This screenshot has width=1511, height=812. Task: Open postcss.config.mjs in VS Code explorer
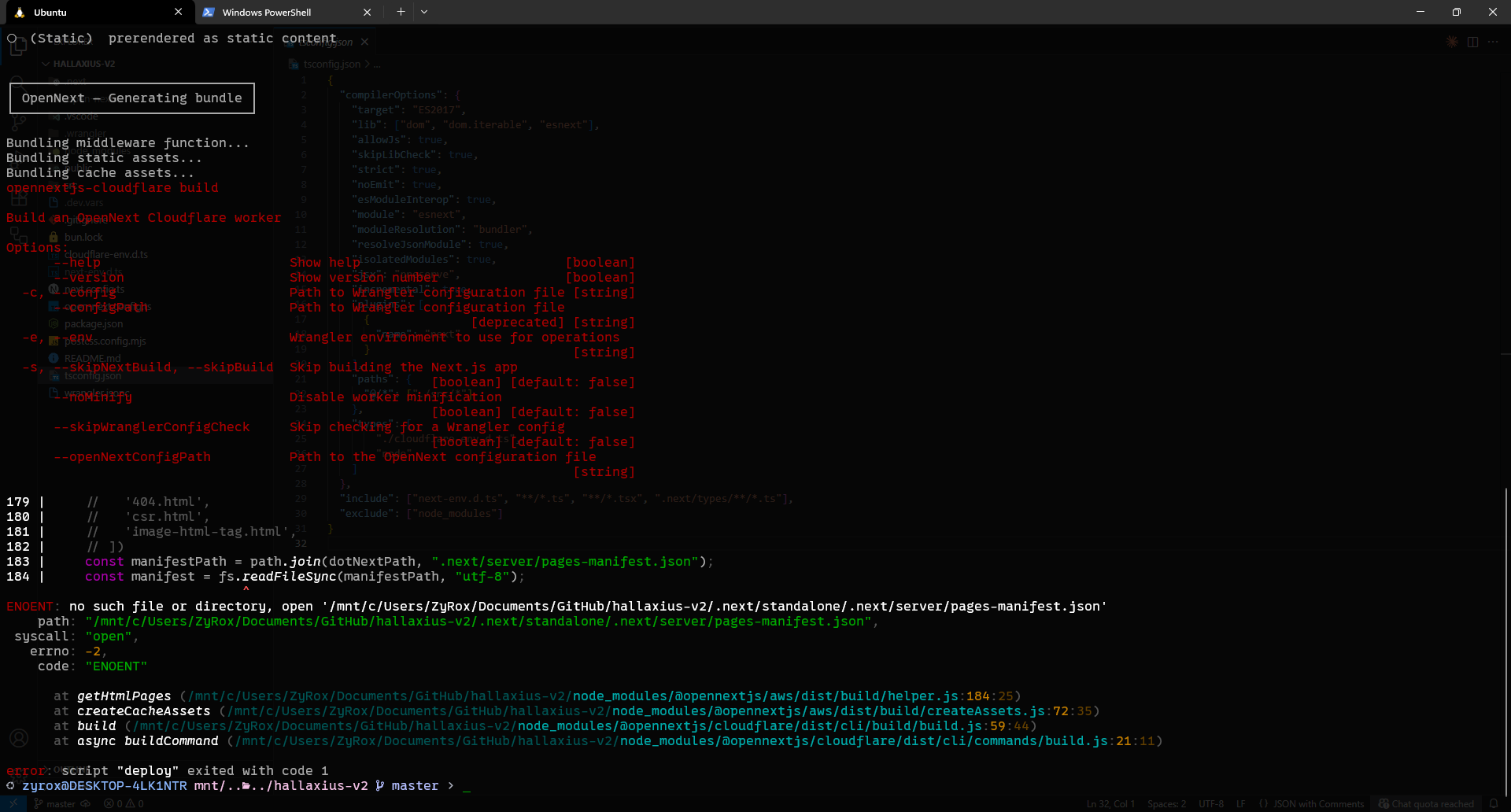click(x=105, y=341)
